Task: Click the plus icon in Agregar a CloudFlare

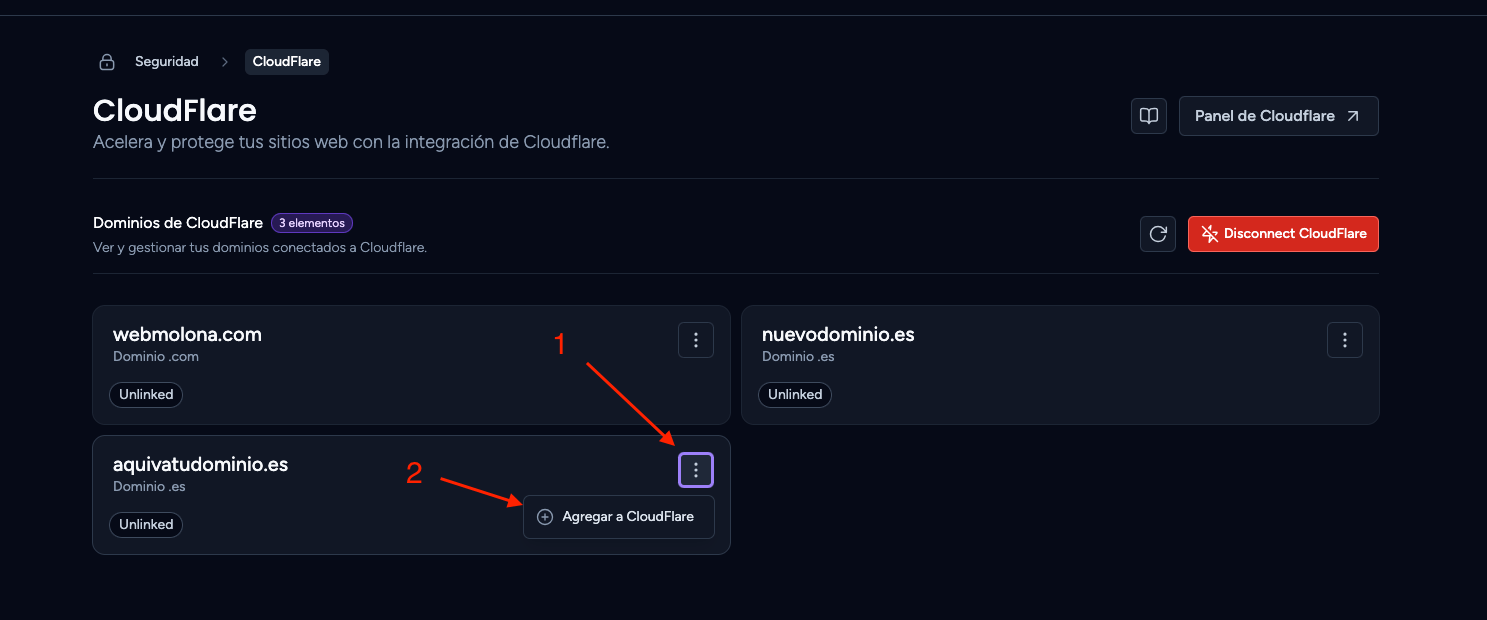Action: point(545,517)
